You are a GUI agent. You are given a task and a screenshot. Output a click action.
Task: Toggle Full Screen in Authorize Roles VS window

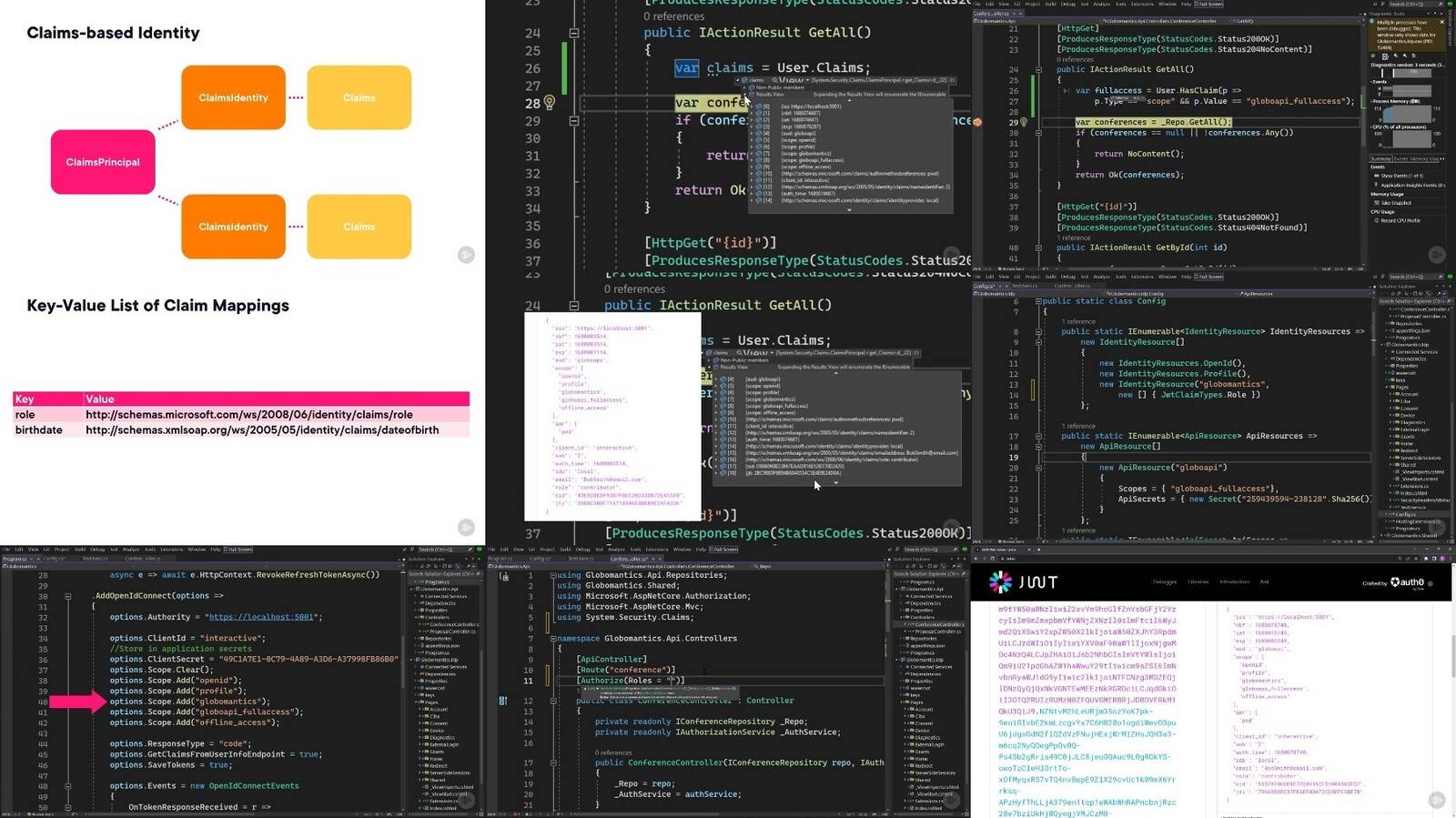[x=724, y=550]
